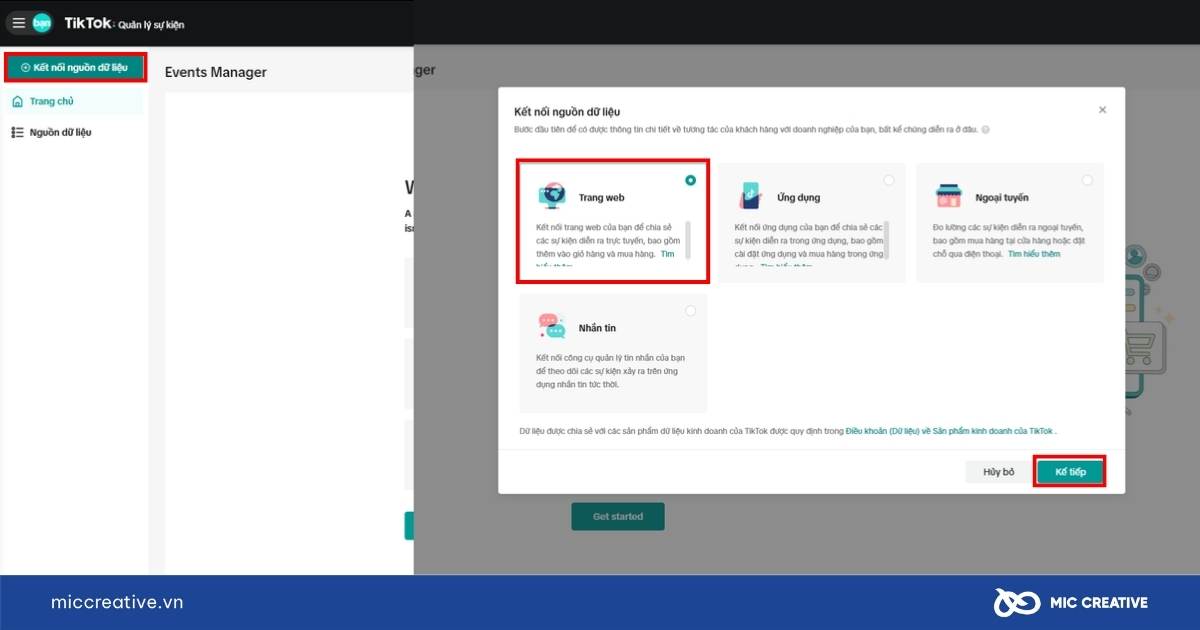This screenshot has width=1200, height=630.
Task: Open Nguồn dữ liệu in the sidebar
Action: [x=75, y=132]
